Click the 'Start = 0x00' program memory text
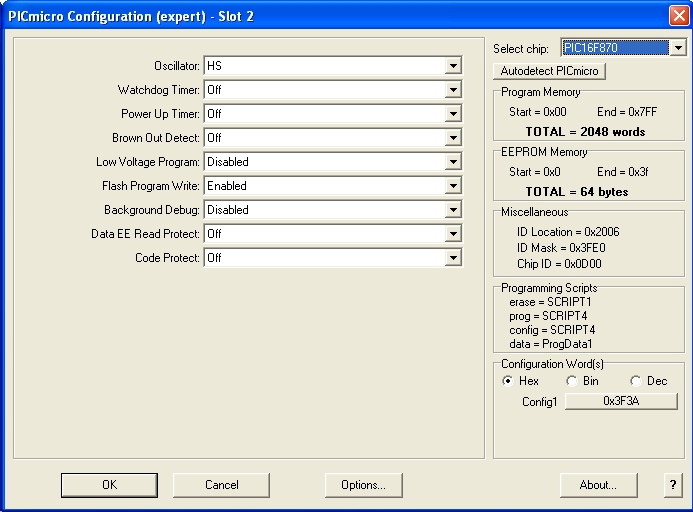693x512 pixels. (538, 112)
